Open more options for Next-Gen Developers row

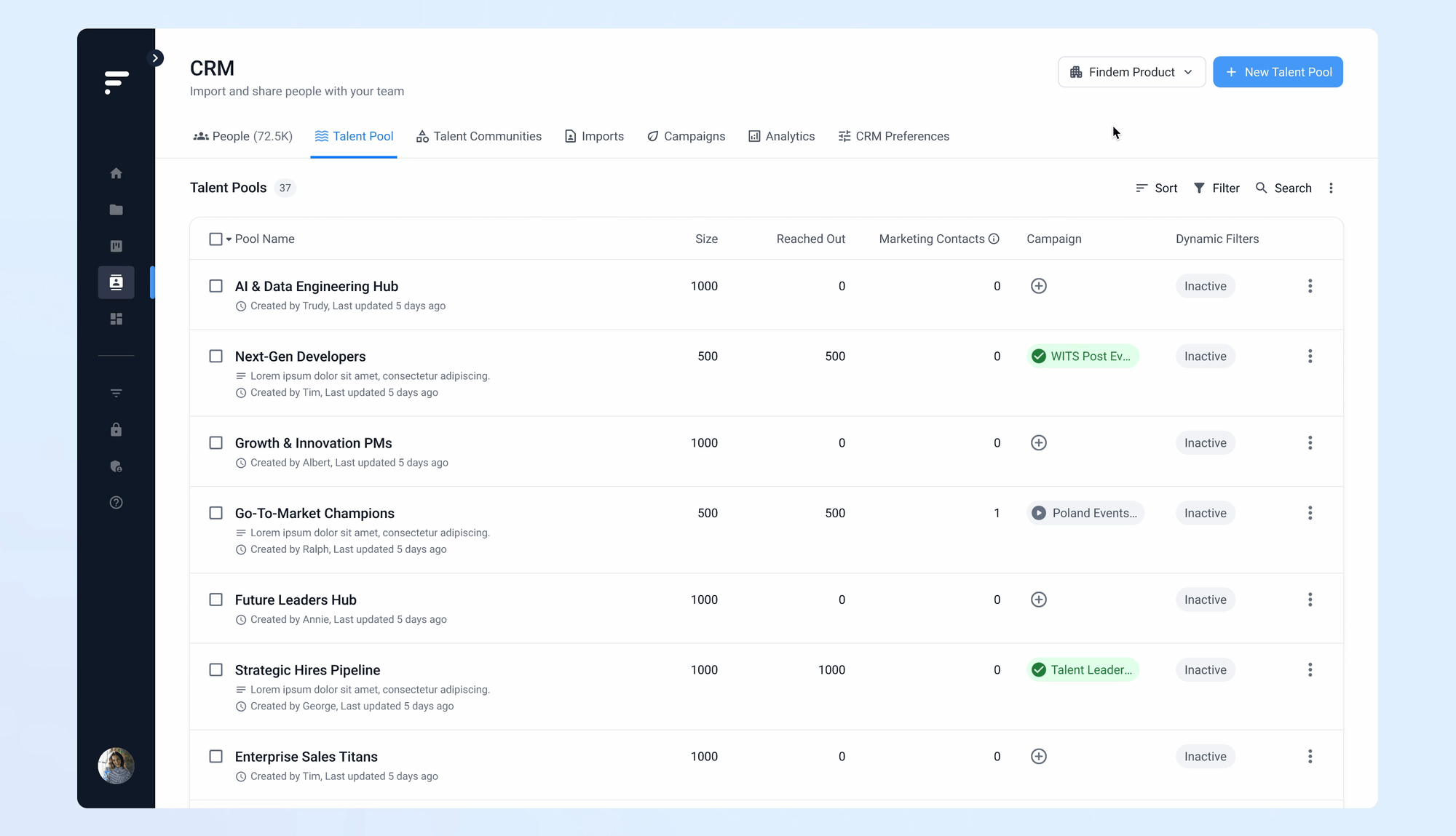[x=1310, y=357]
